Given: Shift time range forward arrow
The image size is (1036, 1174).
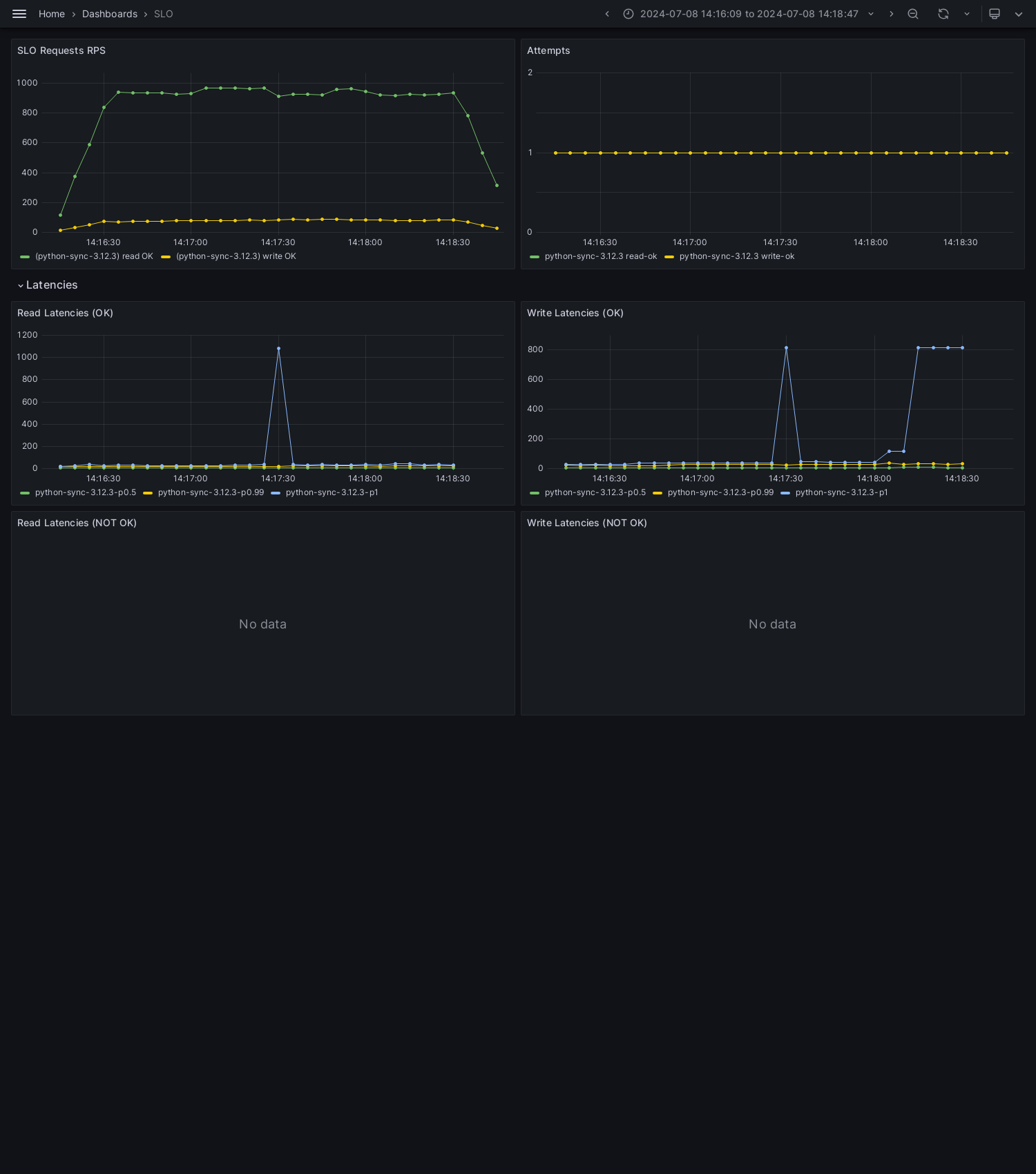Looking at the screenshot, I should click(x=892, y=14).
